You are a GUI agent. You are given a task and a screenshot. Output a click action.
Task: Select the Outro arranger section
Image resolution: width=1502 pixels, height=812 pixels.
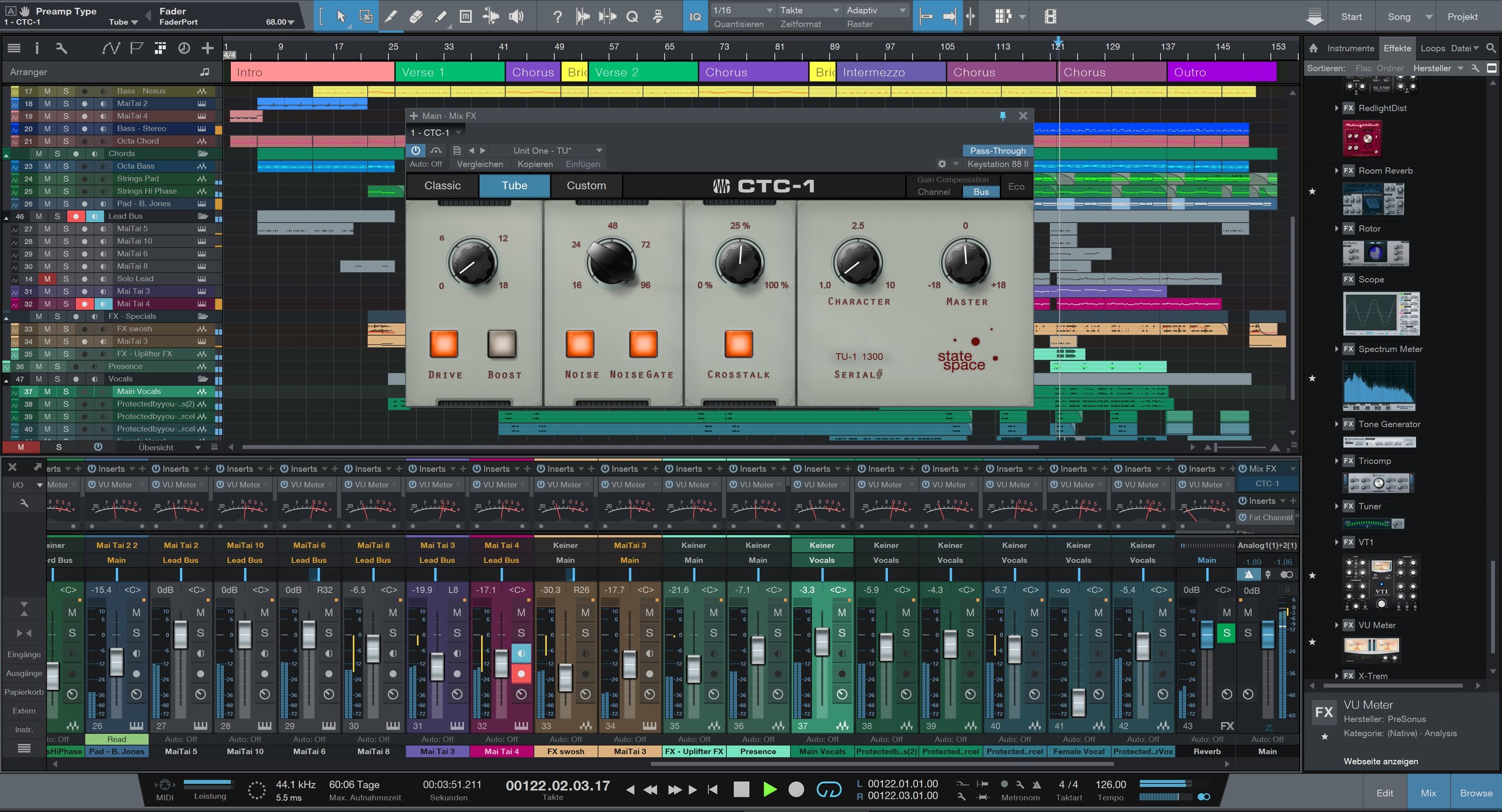coord(1221,72)
